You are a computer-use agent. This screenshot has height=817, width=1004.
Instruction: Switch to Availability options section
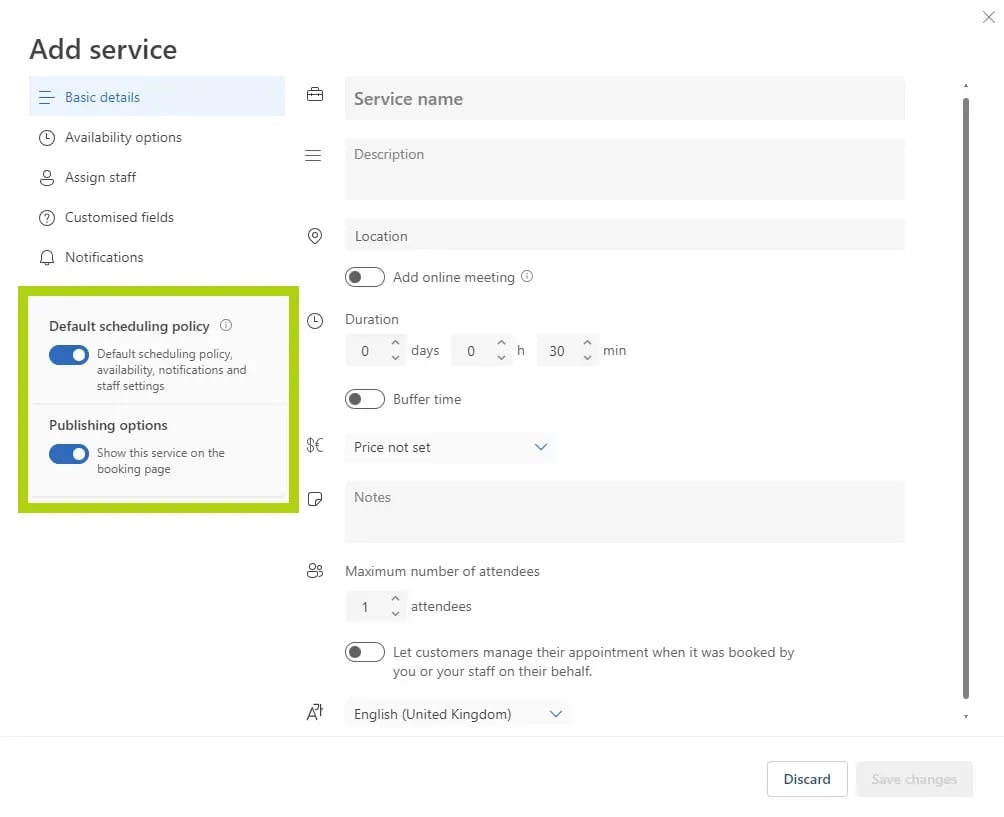pyautogui.click(x=122, y=137)
